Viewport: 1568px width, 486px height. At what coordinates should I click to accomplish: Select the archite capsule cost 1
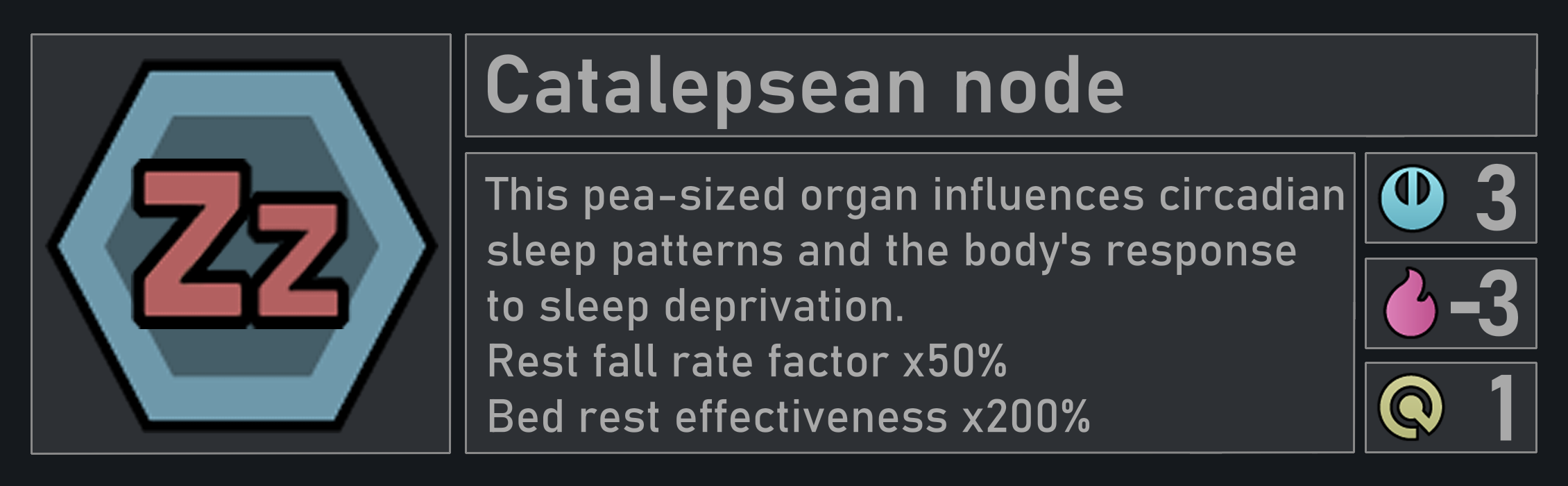(1501, 408)
